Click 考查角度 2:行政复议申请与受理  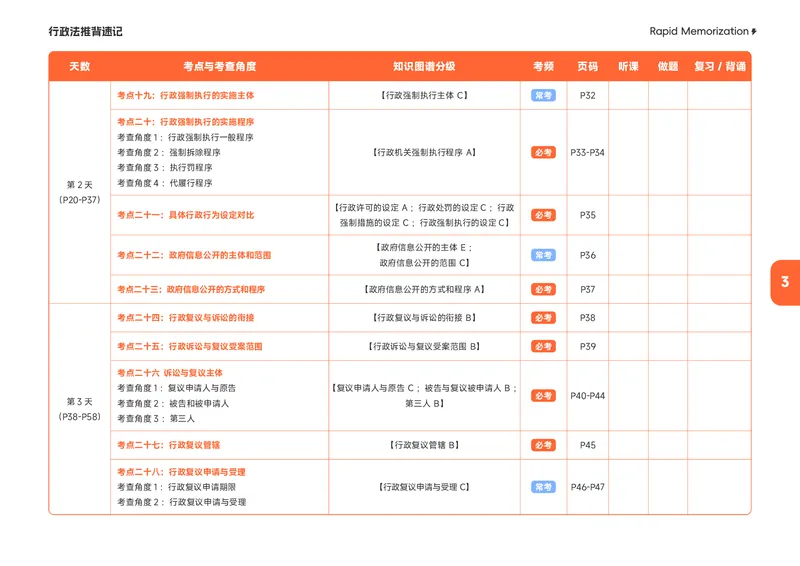(182, 502)
